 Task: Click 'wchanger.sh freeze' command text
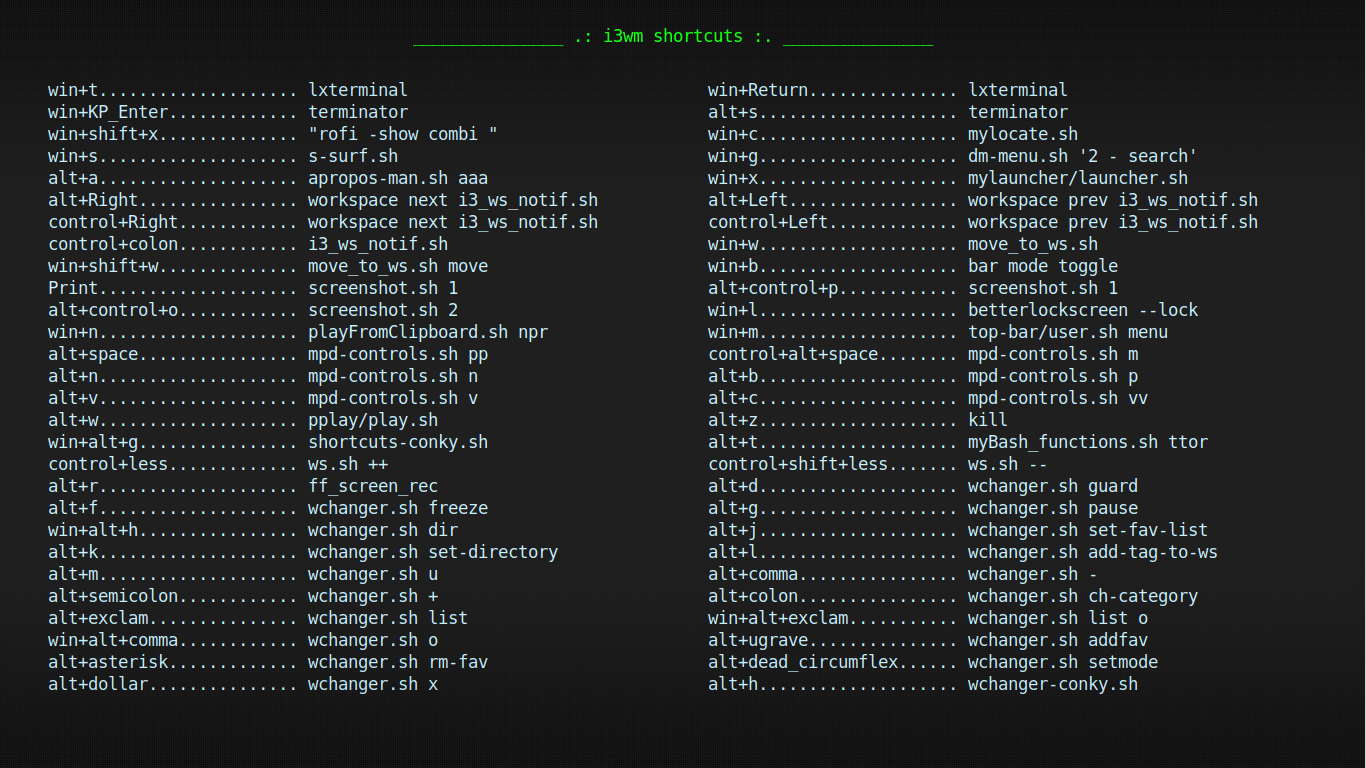click(398, 508)
